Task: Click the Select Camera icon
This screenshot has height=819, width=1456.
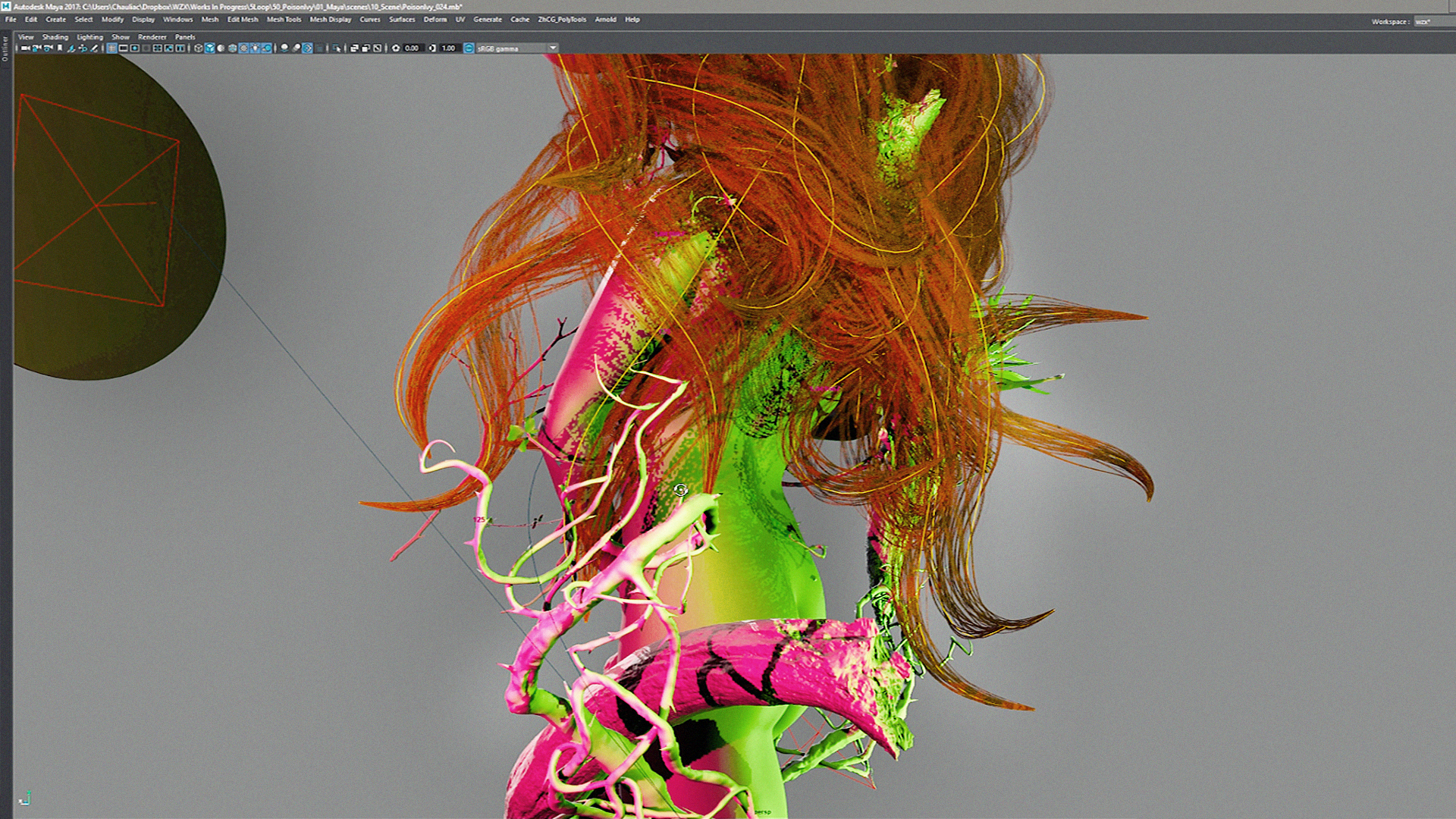Action: 26,48
